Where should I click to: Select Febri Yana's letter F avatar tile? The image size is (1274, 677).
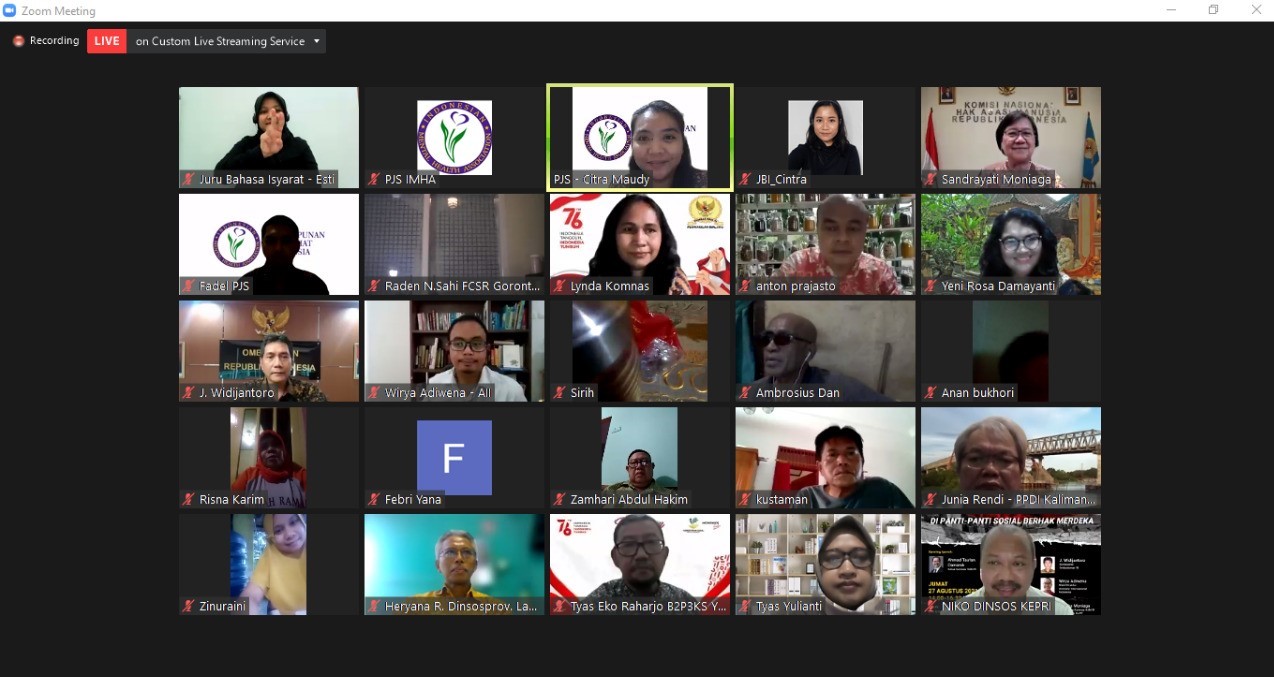[x=454, y=457]
